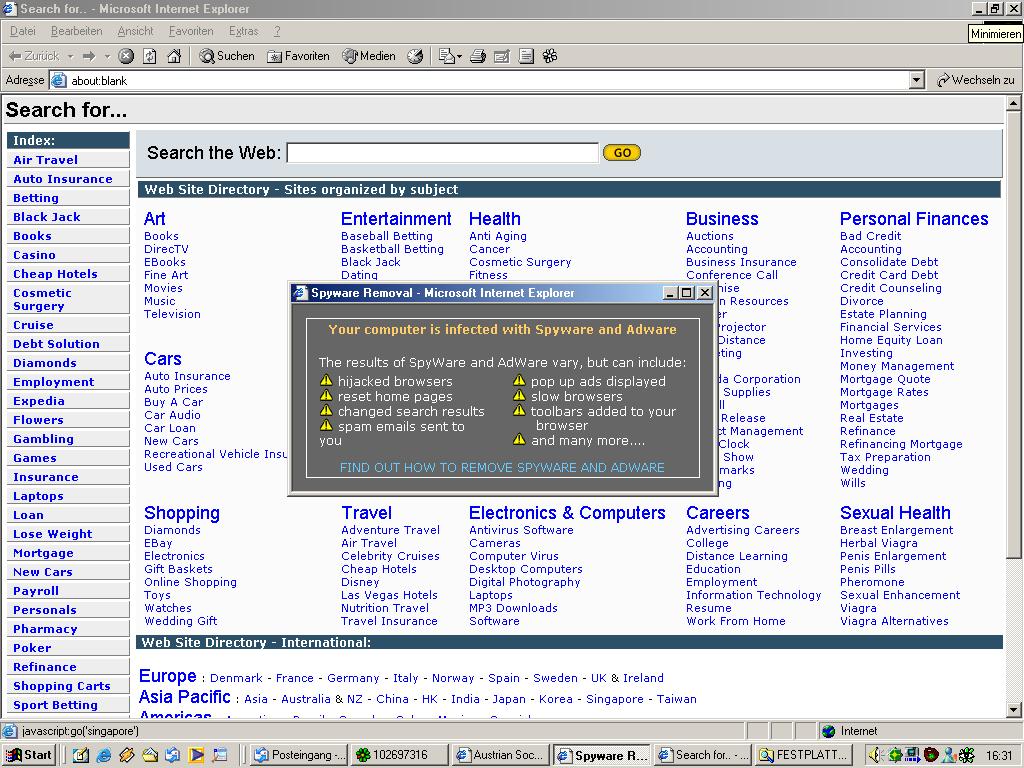Click FIND OUT HOW TO REMOVE SPYWARE link
This screenshot has height=768, width=1024.
click(x=502, y=468)
